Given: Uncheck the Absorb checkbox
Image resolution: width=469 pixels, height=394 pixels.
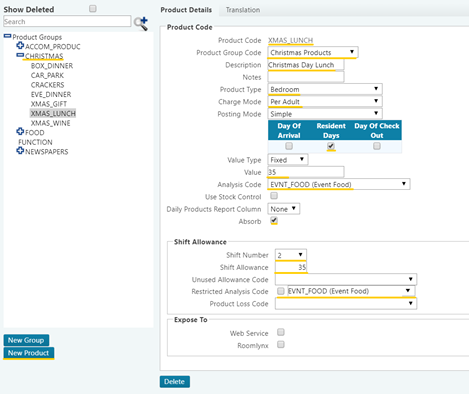Looking at the screenshot, I should (274, 220).
